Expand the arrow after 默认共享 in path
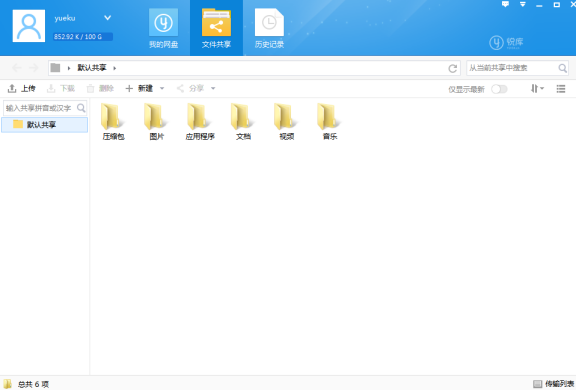The width and height of the screenshot is (577, 390). tap(114, 68)
